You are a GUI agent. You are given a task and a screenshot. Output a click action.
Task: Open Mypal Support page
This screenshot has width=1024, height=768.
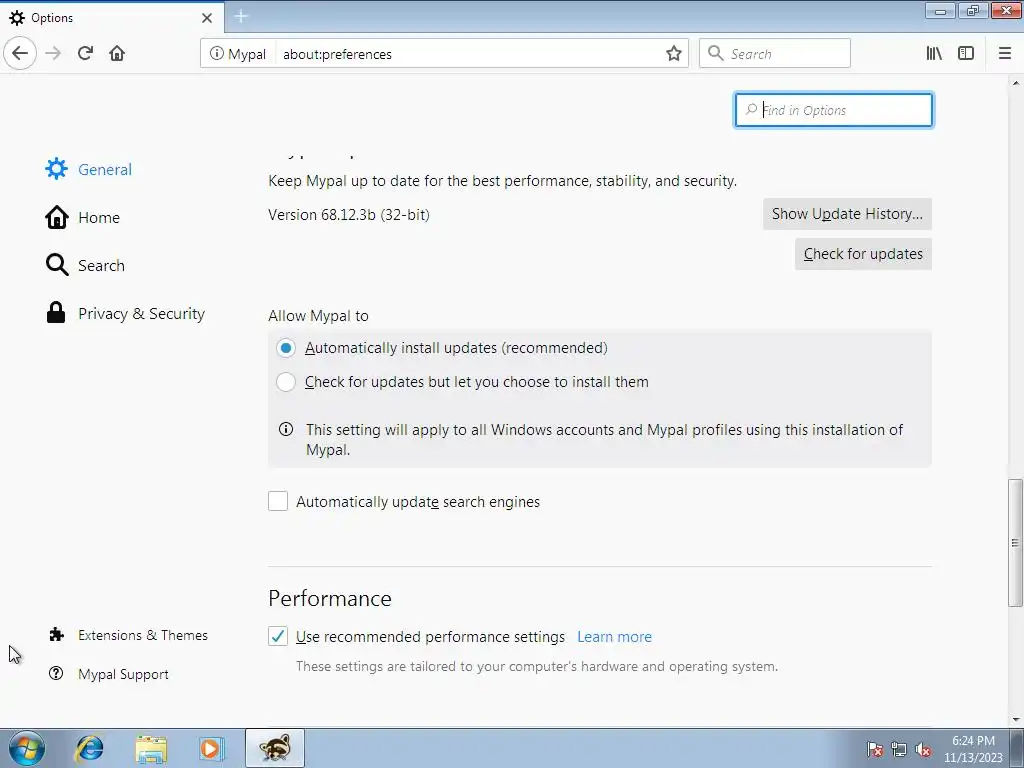click(108, 674)
